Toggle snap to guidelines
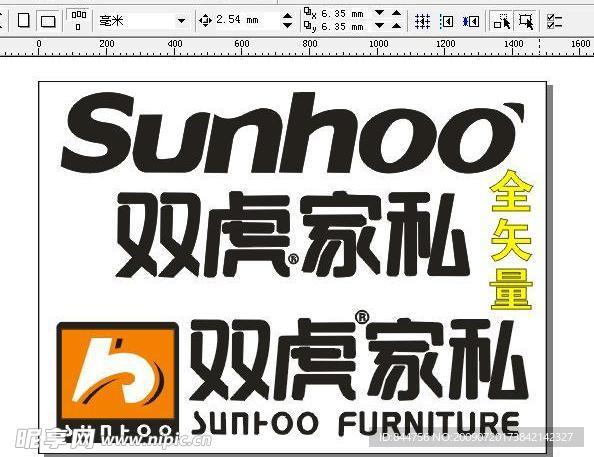Viewport: 594px width, 457px height. [447, 21]
